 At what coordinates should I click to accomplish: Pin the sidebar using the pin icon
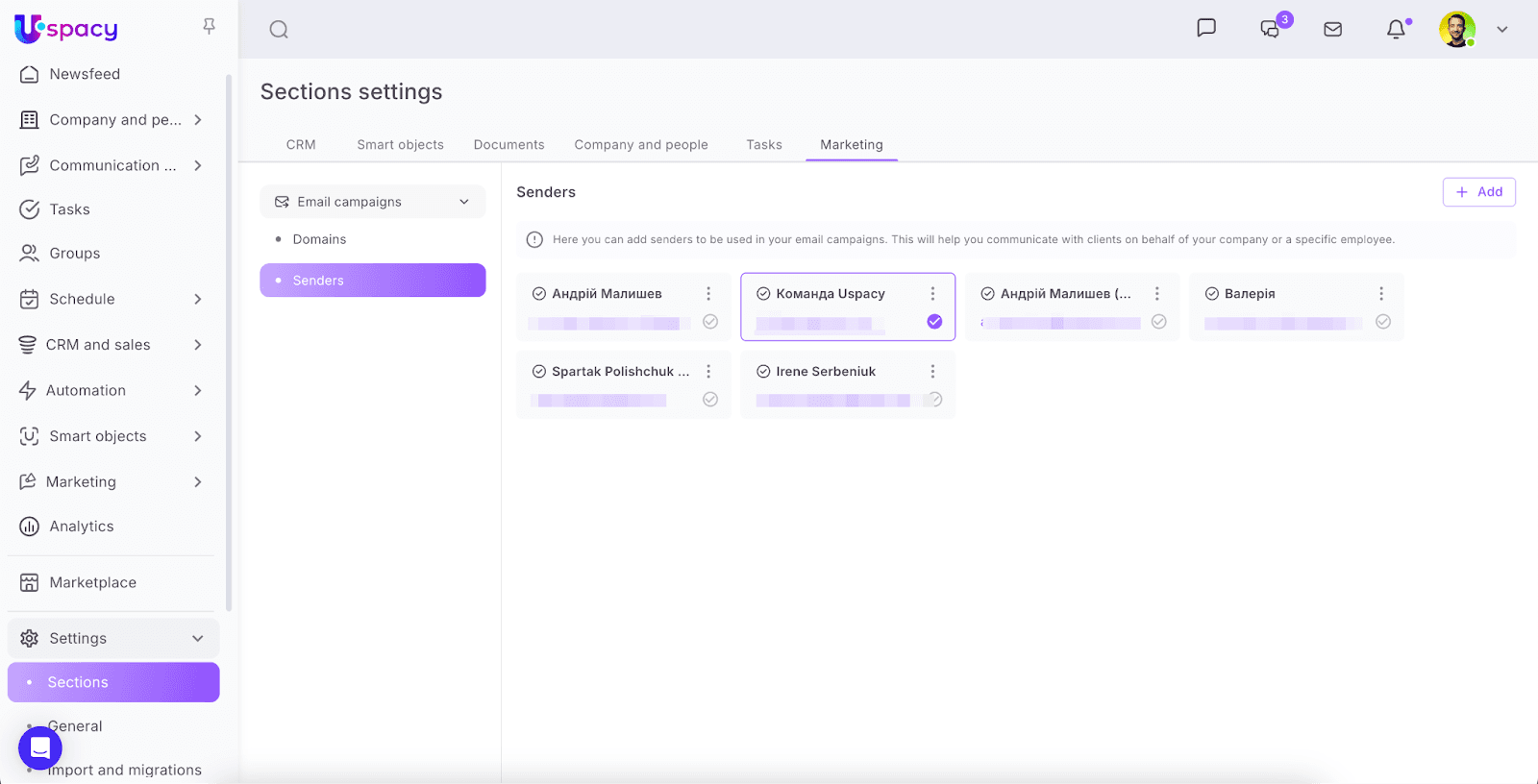click(209, 26)
